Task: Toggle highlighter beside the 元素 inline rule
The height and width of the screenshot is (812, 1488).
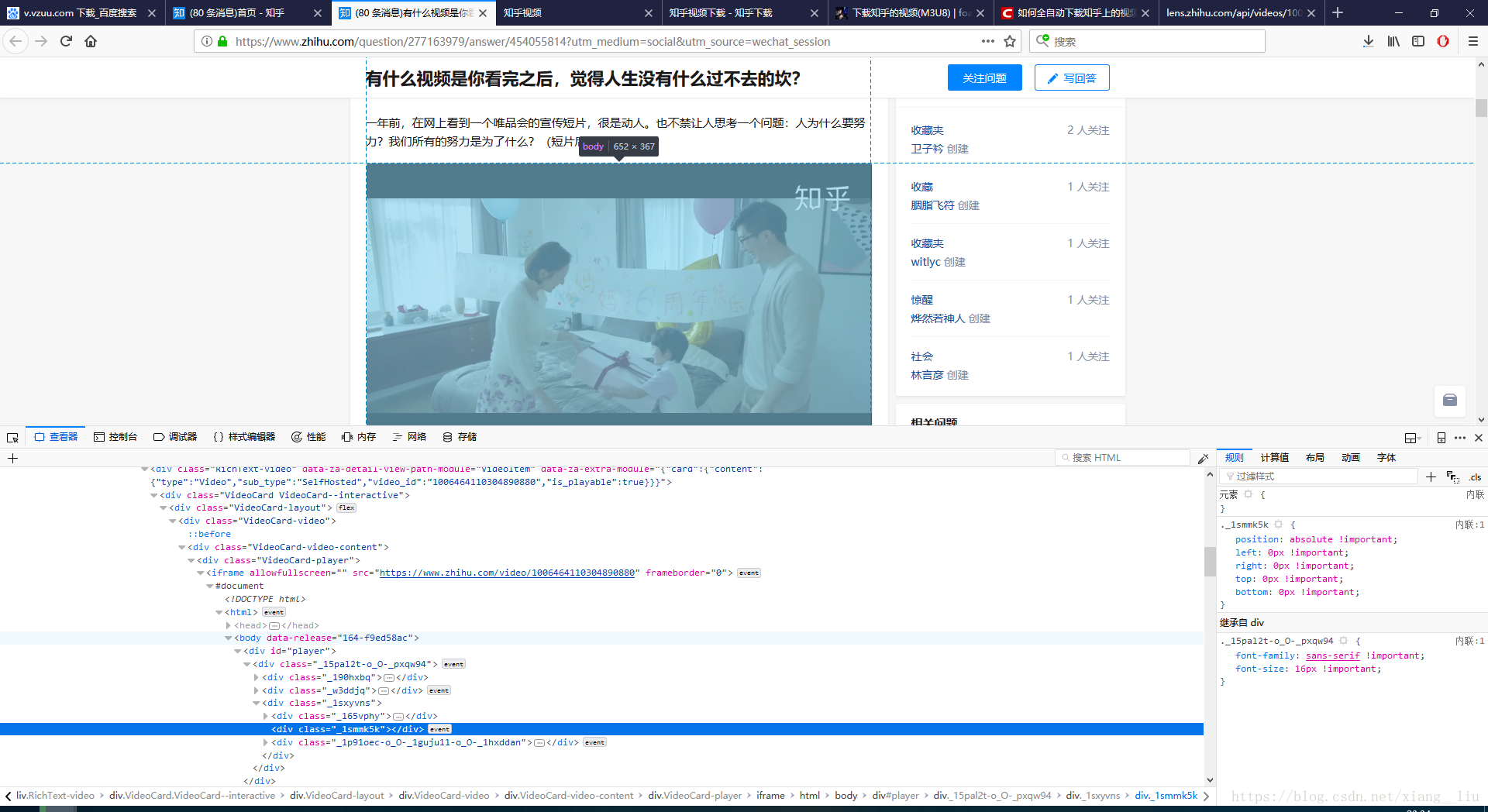Action: [x=1249, y=494]
